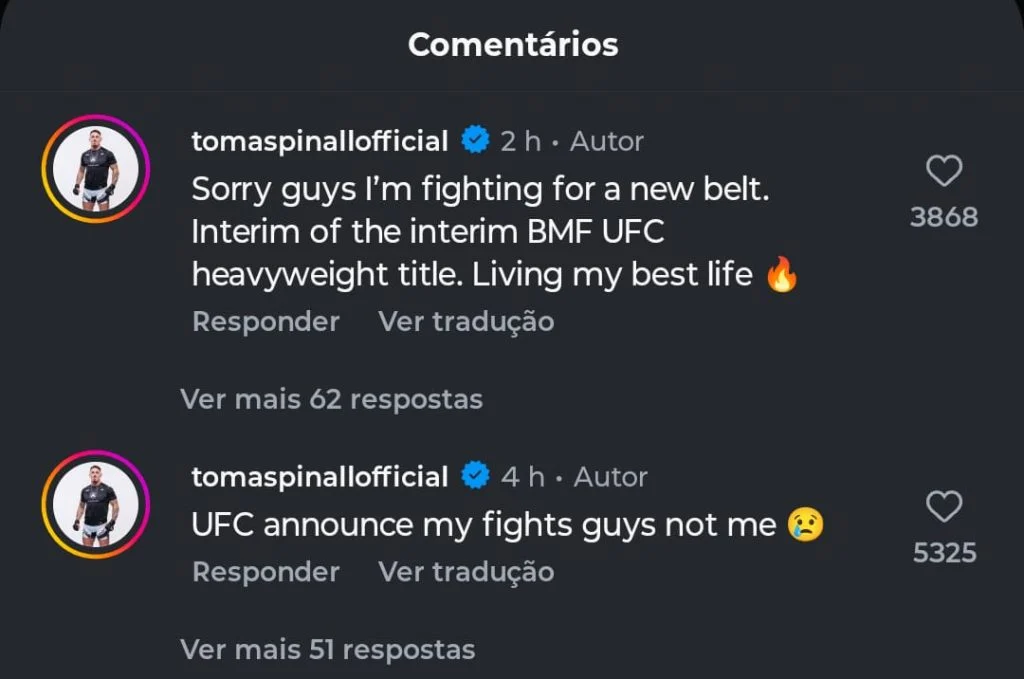The width and height of the screenshot is (1024, 679).
Task: Click "Ver tradução" on the top comment
Action: click(x=465, y=321)
